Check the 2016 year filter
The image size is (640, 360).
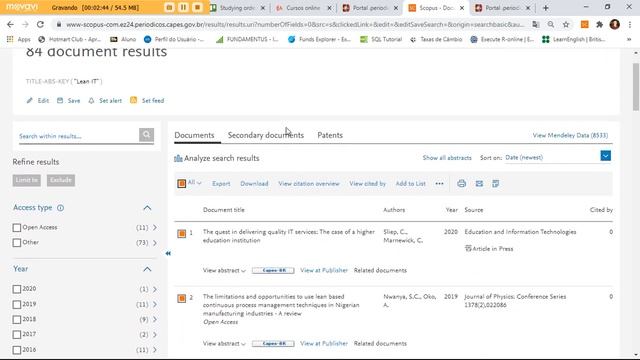[x=17, y=350]
